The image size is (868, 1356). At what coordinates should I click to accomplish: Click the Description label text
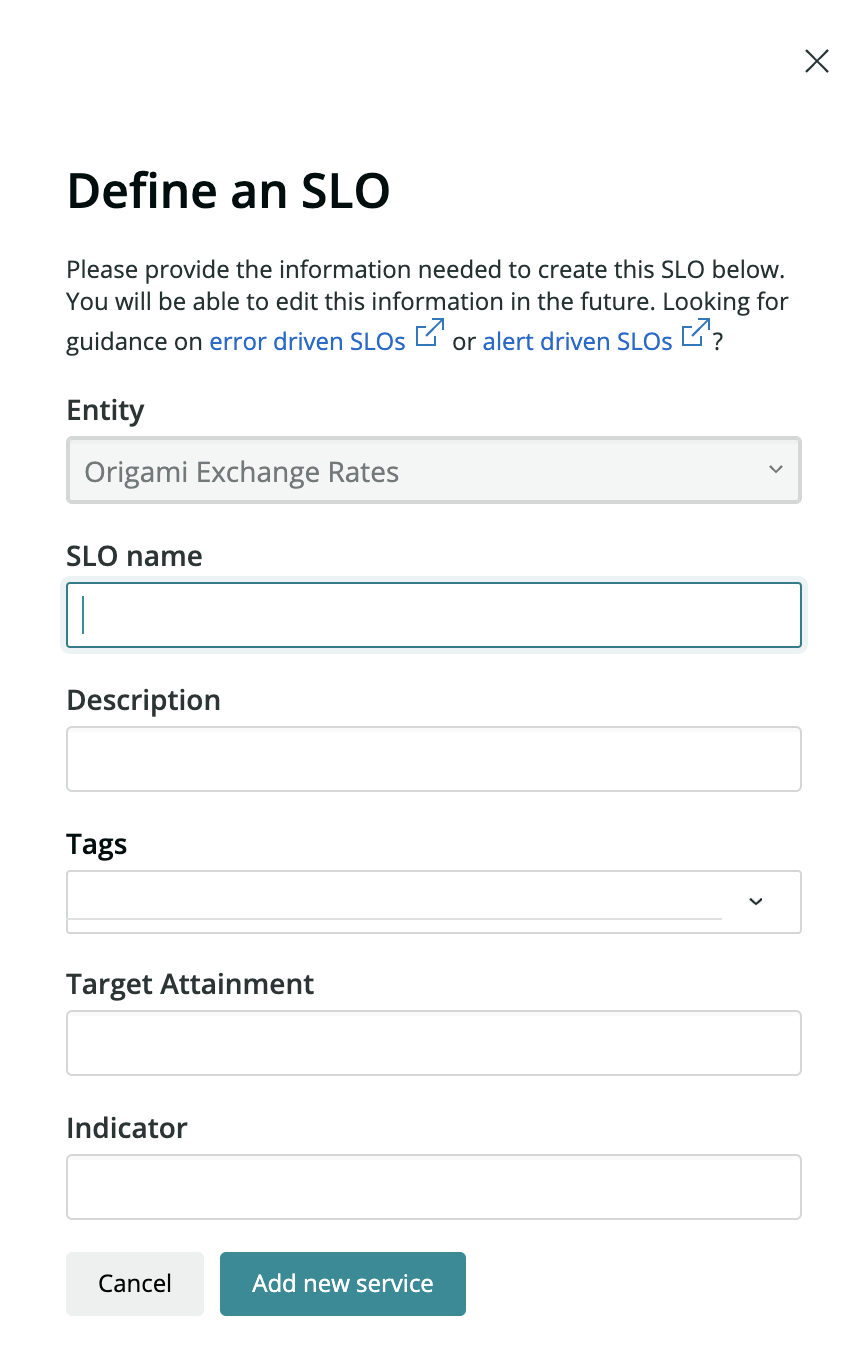pos(143,700)
